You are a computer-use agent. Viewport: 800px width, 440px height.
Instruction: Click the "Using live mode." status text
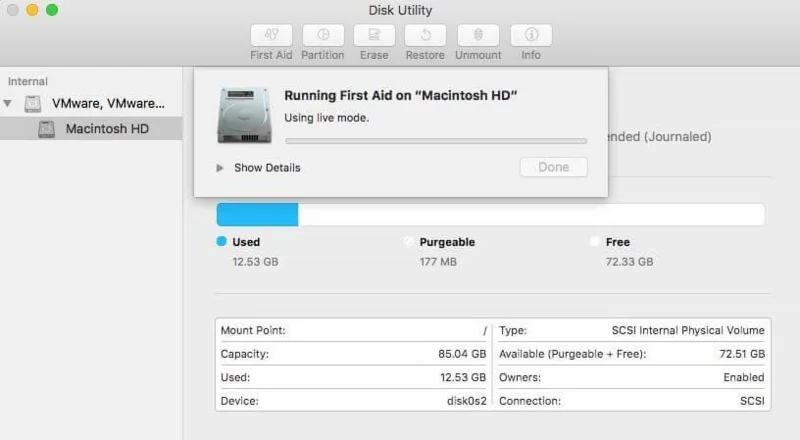(327, 118)
